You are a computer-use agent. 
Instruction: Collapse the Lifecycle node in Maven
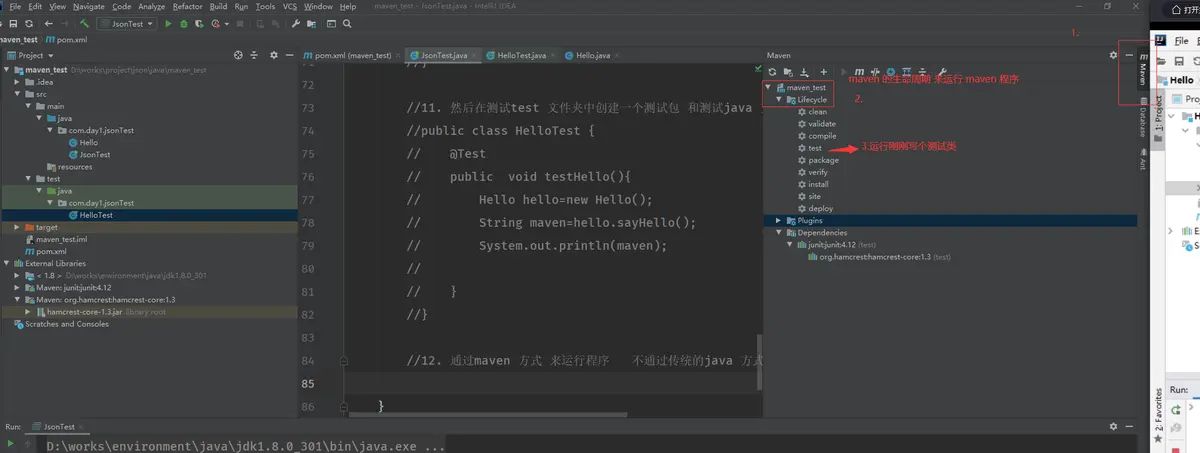point(780,100)
